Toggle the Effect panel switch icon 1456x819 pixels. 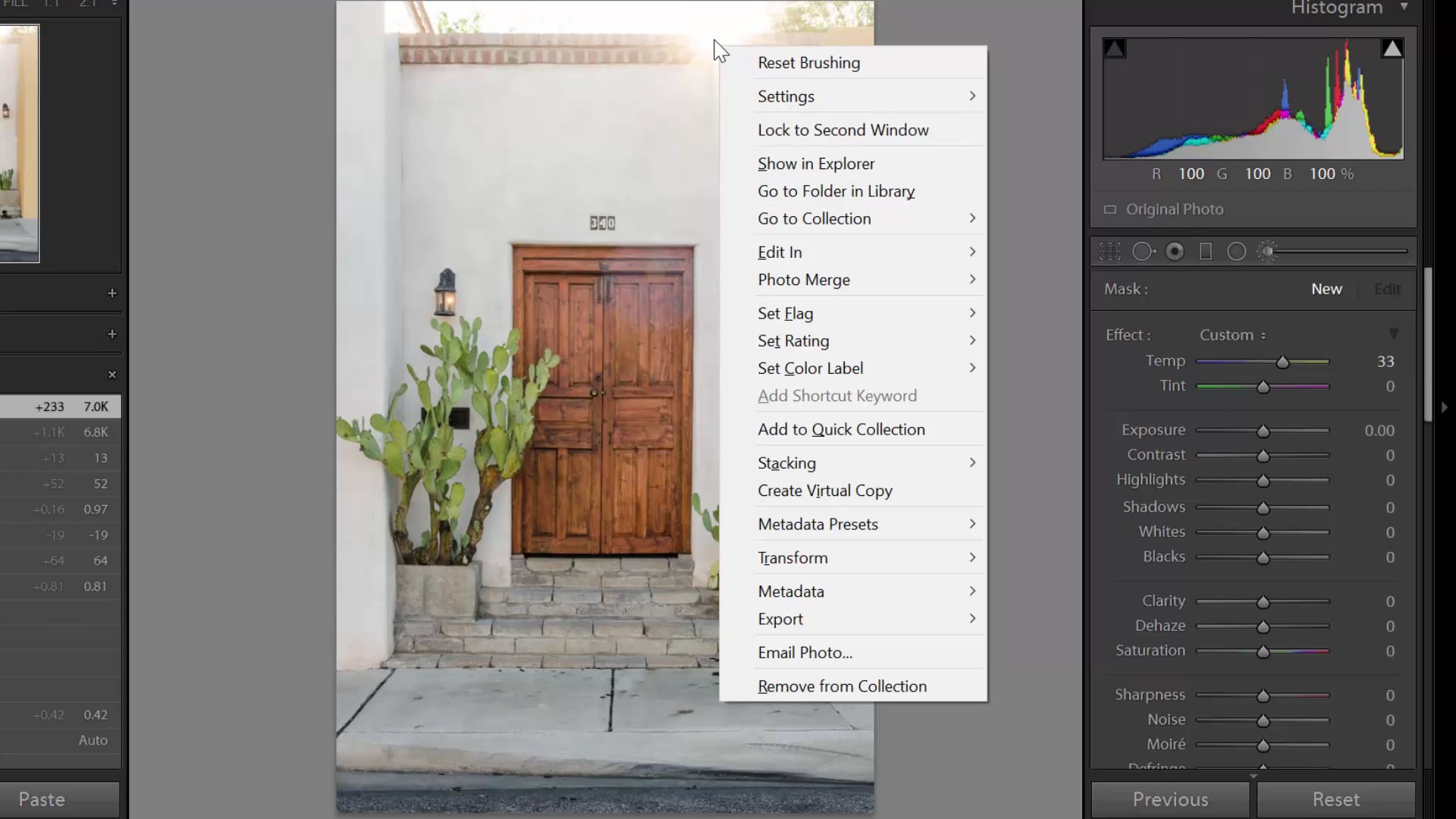(x=1394, y=334)
